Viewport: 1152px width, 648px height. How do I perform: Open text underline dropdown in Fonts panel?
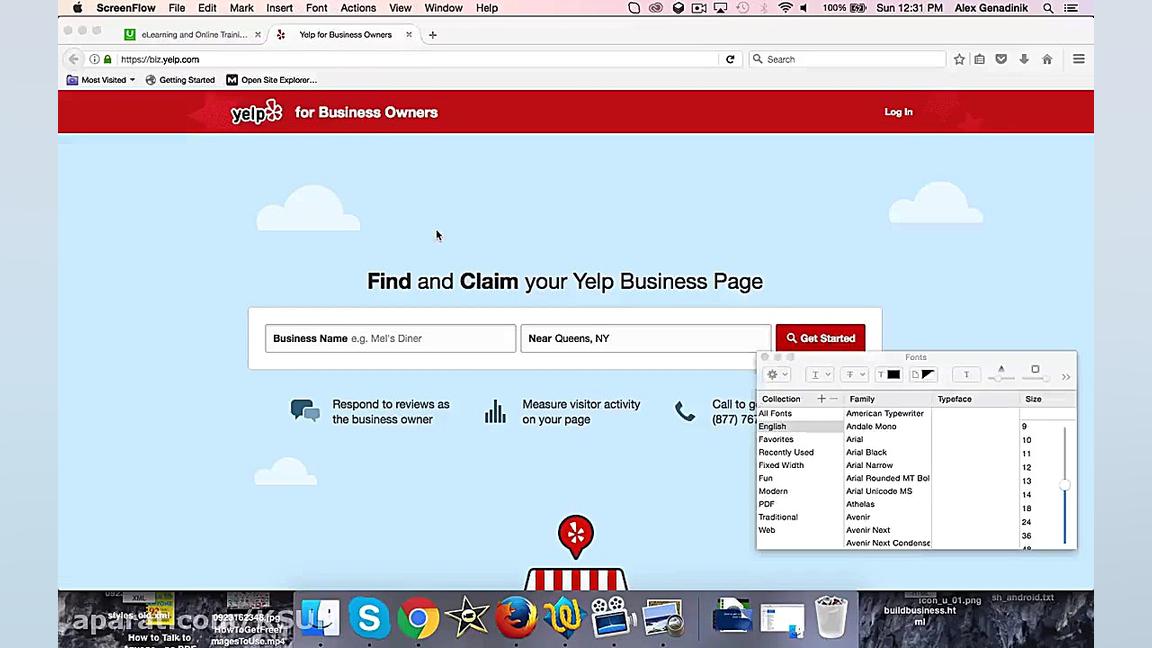[819, 375]
